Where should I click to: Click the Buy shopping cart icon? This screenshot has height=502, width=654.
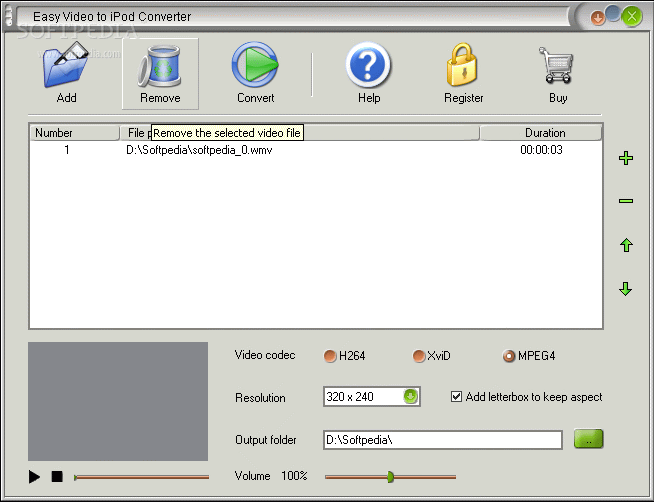pyautogui.click(x=556, y=65)
